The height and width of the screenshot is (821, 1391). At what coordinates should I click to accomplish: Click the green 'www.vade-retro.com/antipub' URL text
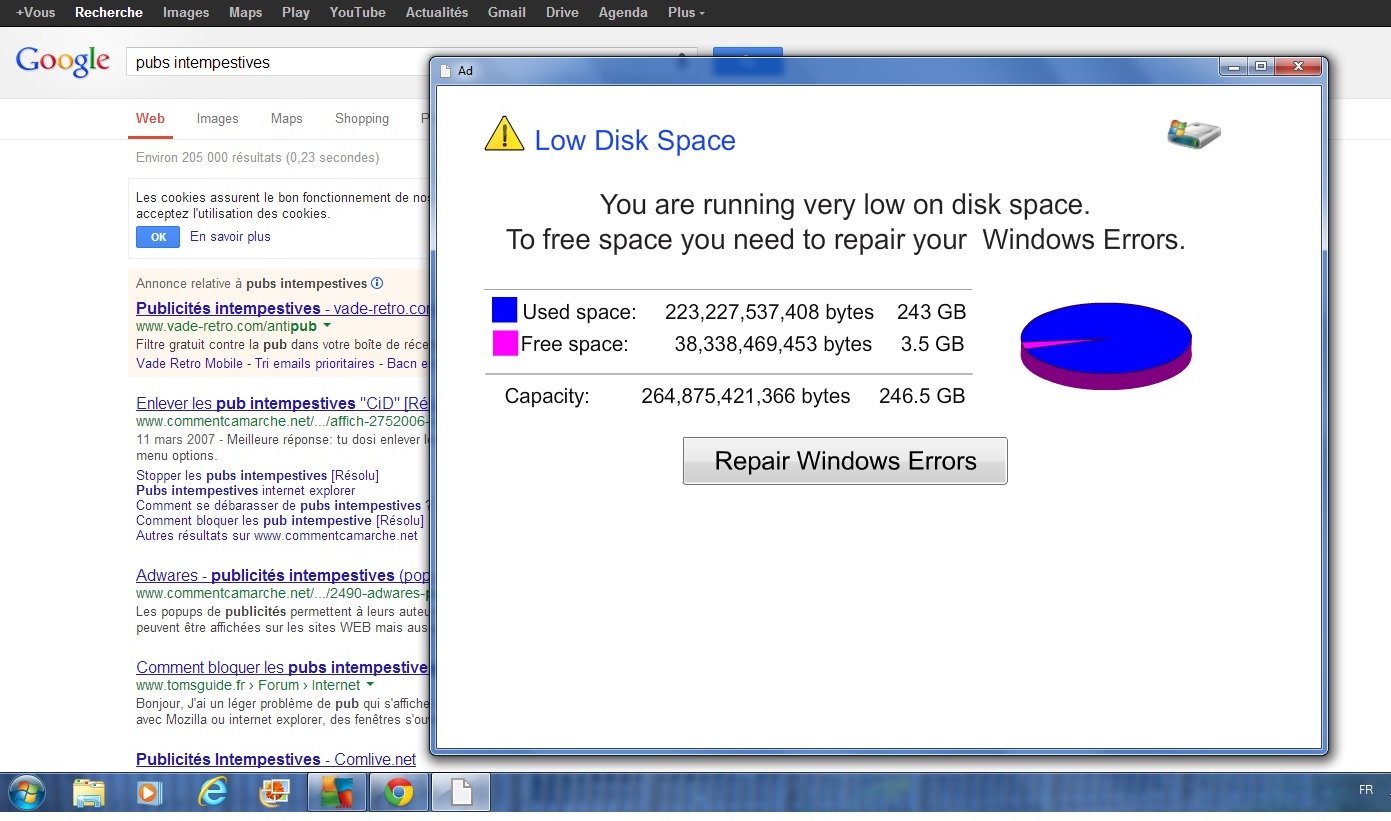[226, 327]
